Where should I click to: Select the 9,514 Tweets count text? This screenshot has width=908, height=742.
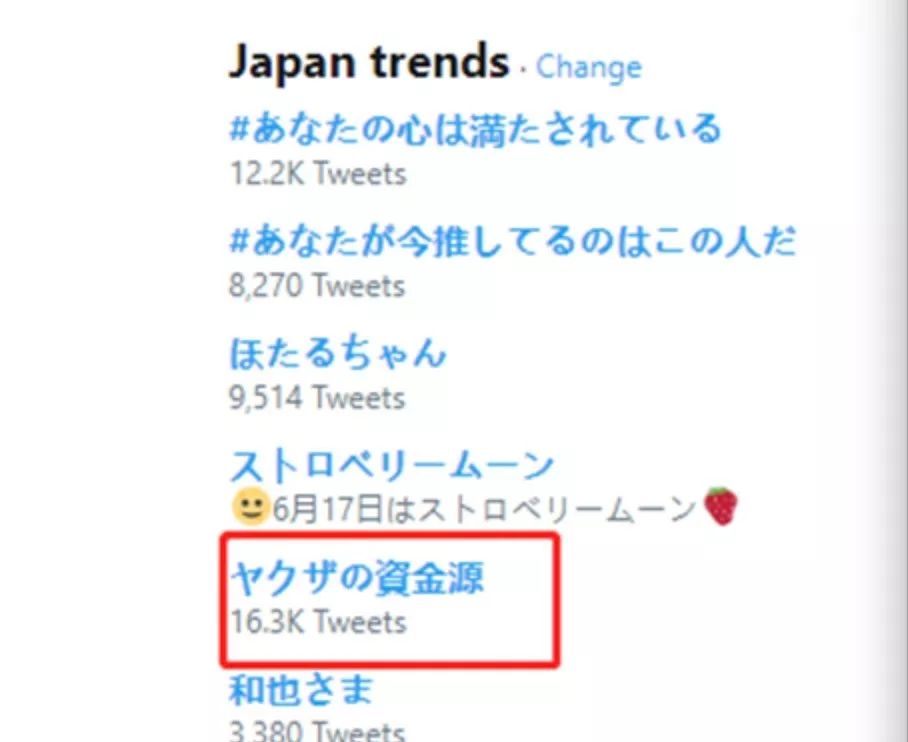pos(317,398)
